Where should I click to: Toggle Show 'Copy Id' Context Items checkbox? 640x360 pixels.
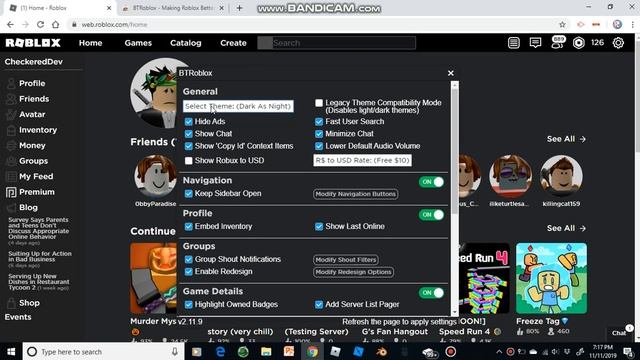coord(188,146)
